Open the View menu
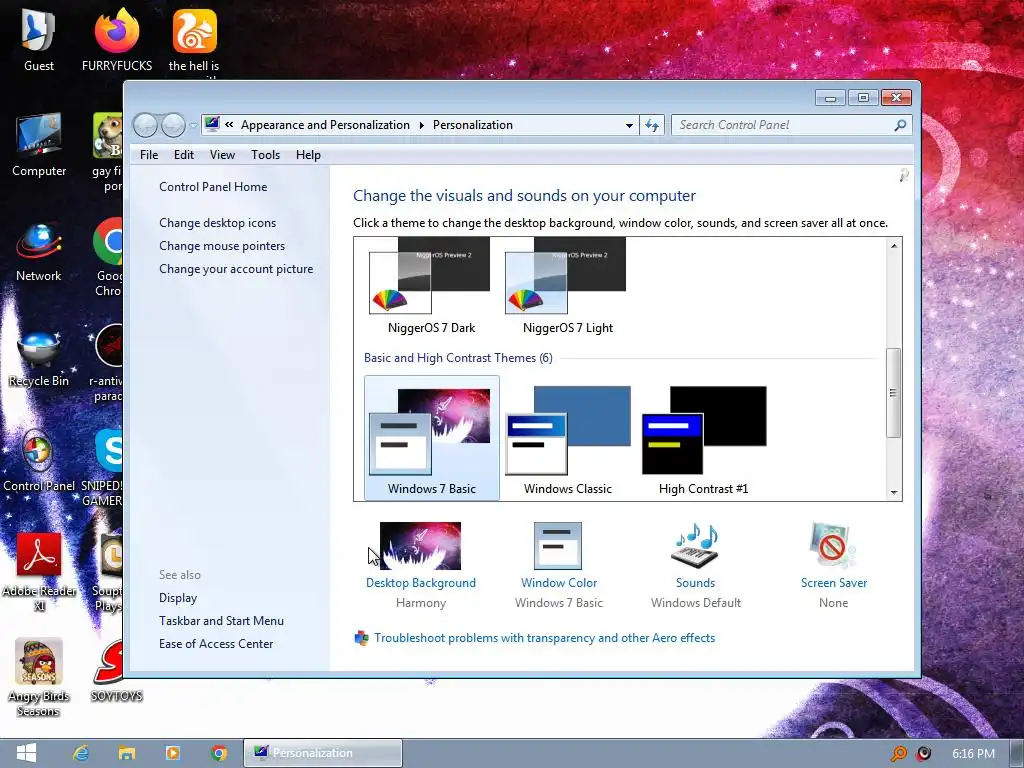1024x768 pixels. click(222, 155)
